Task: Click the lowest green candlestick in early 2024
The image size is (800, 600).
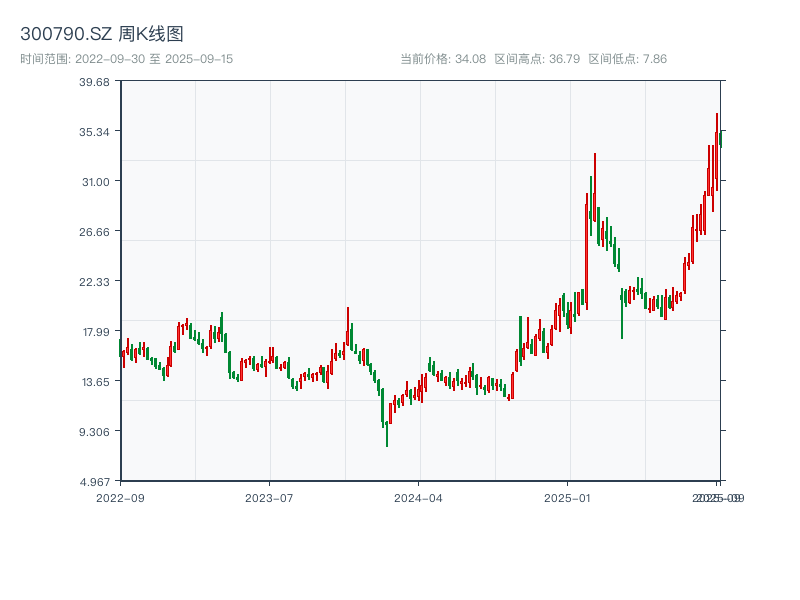Action: point(387,432)
